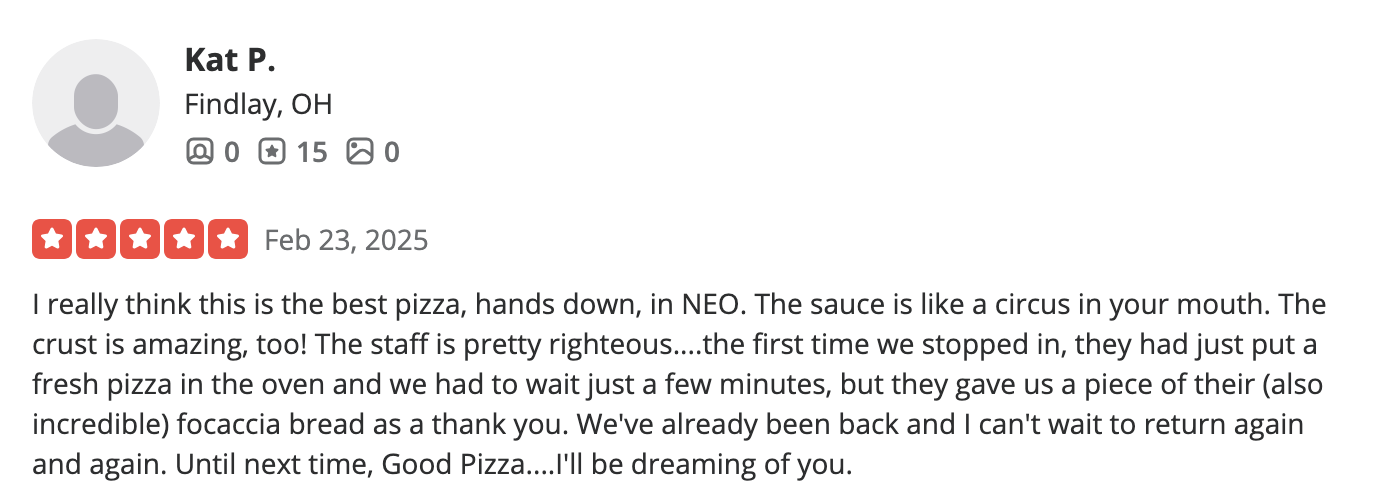Open the Kat P. profile name
The height and width of the screenshot is (504, 1392).
(x=230, y=60)
